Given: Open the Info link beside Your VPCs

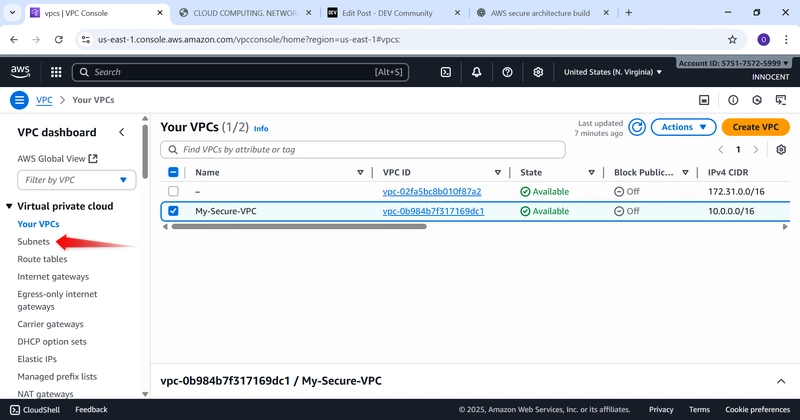Looking at the screenshot, I should pos(261,129).
